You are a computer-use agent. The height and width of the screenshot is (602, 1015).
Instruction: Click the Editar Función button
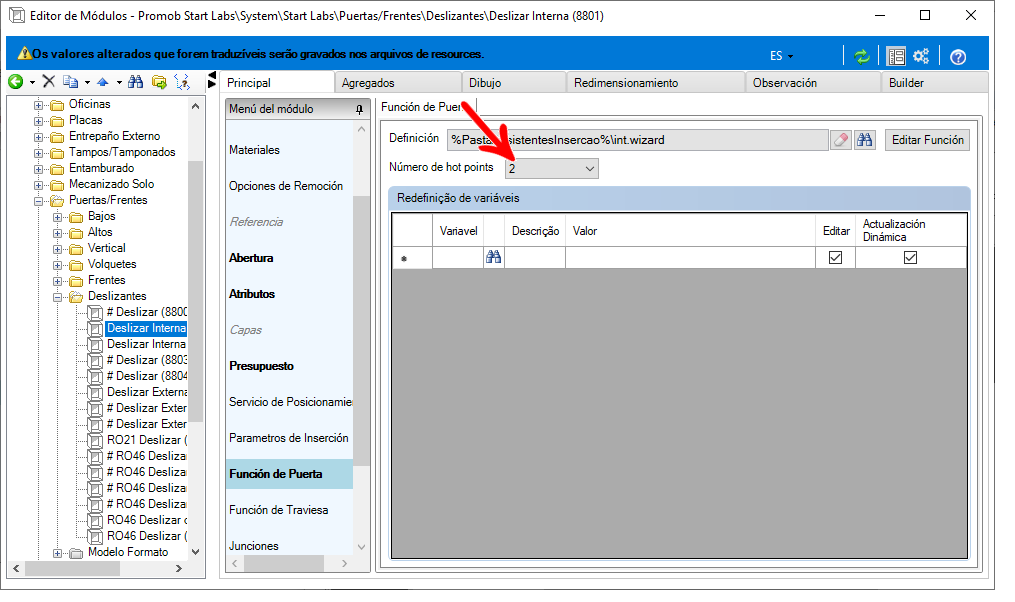[x=927, y=140]
